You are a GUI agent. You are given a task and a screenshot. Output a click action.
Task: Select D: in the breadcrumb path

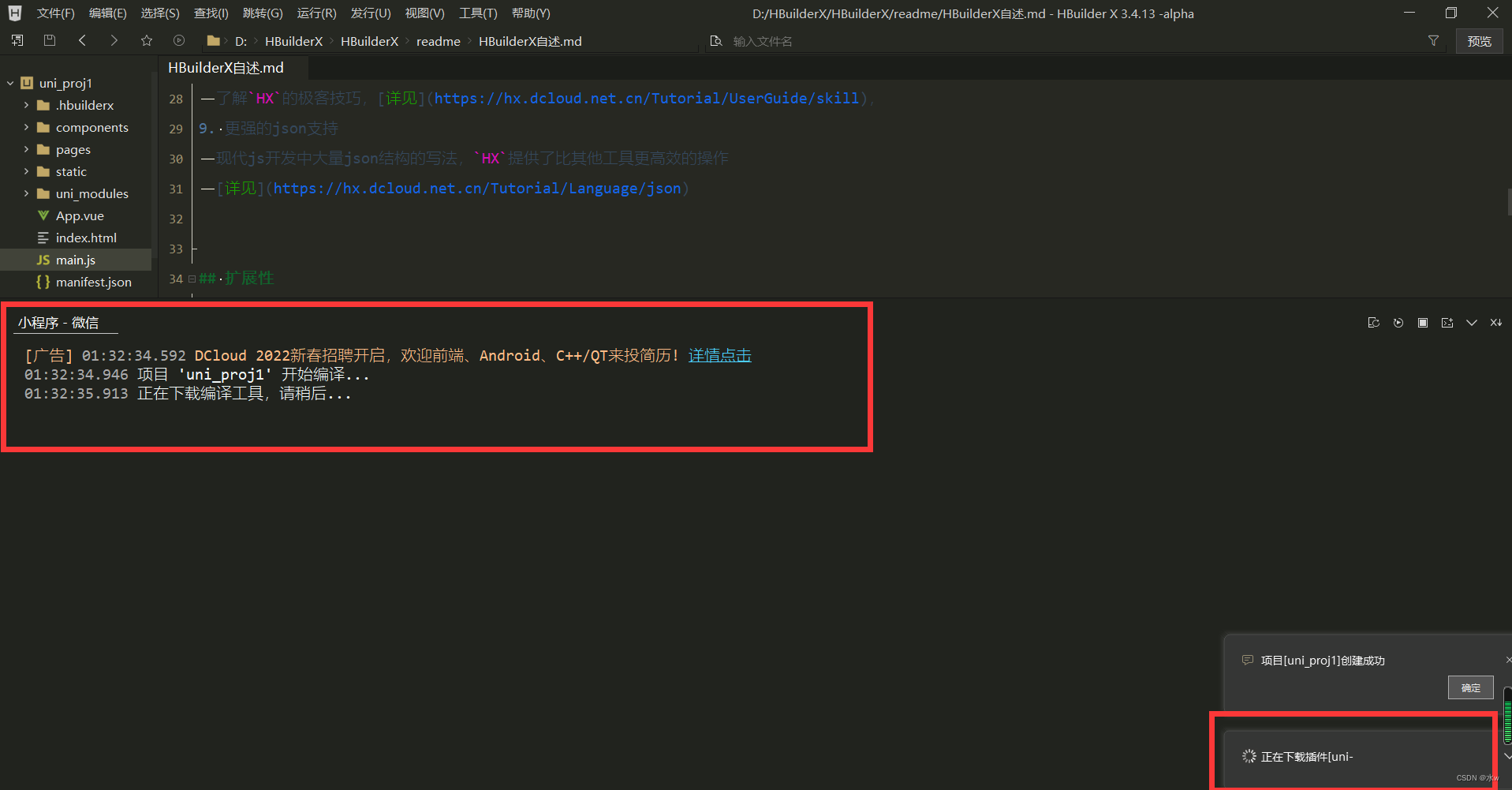(x=241, y=41)
